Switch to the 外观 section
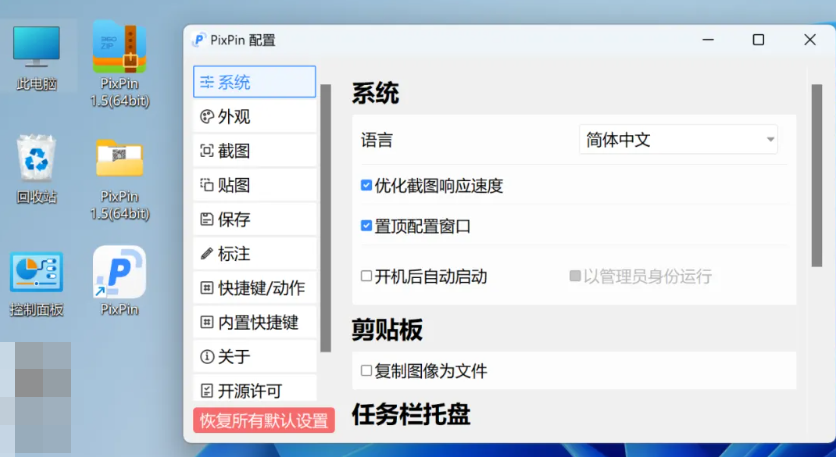 (x=254, y=117)
